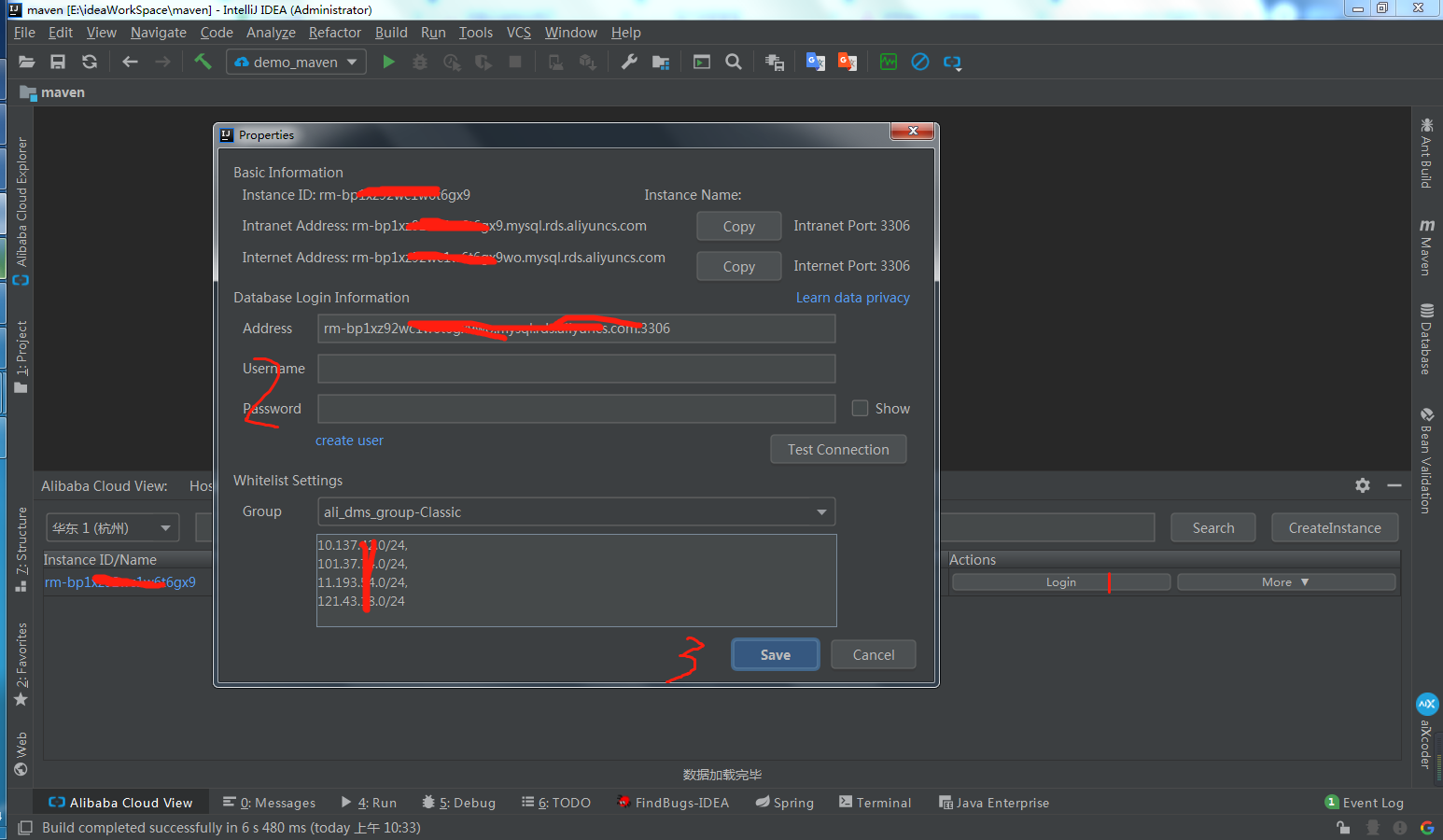Click the Open file folder toolbar icon
This screenshot has width=1443, height=840.
click(x=26, y=62)
